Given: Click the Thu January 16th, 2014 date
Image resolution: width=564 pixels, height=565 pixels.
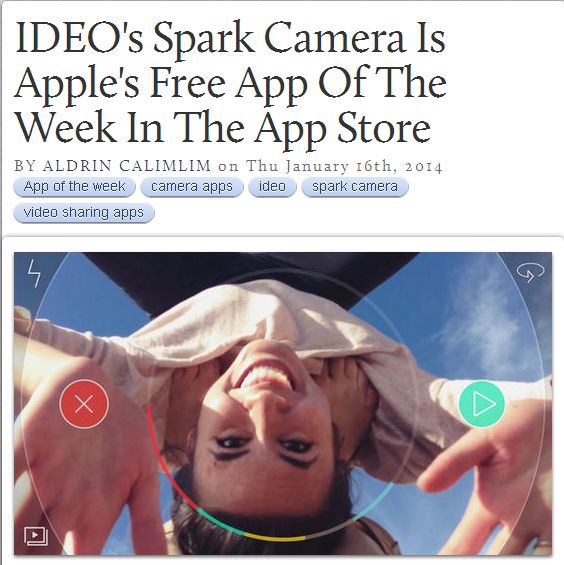Looking at the screenshot, I should (344, 166).
